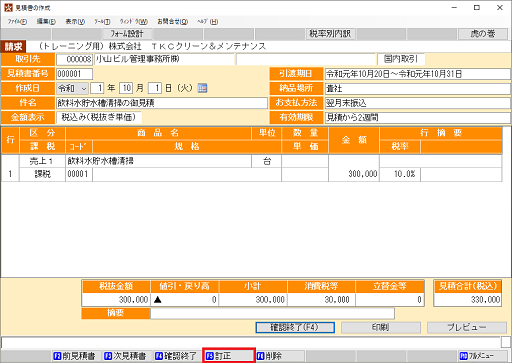512x363 pixels.
Task: Click the 納品場所 field 貴社
Action: (x=418, y=89)
